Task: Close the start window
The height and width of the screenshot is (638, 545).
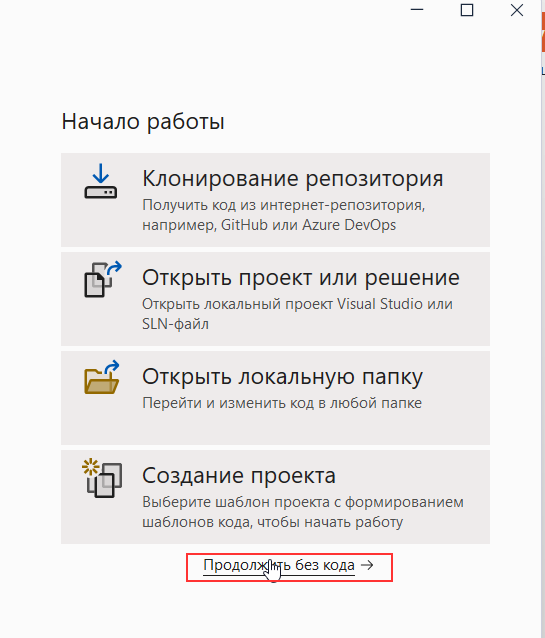Action: (x=517, y=10)
